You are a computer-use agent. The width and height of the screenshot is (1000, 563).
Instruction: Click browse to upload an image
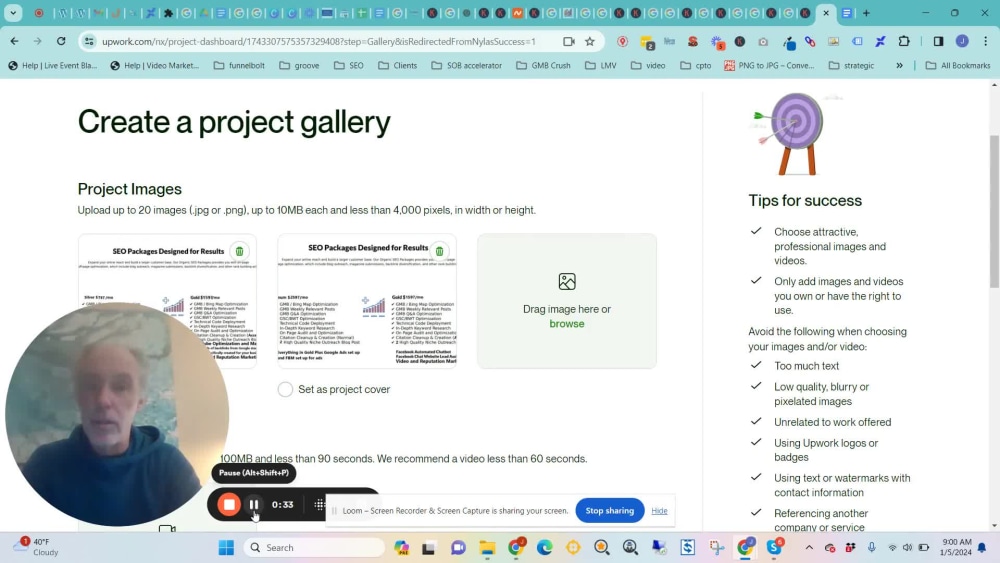coord(567,324)
